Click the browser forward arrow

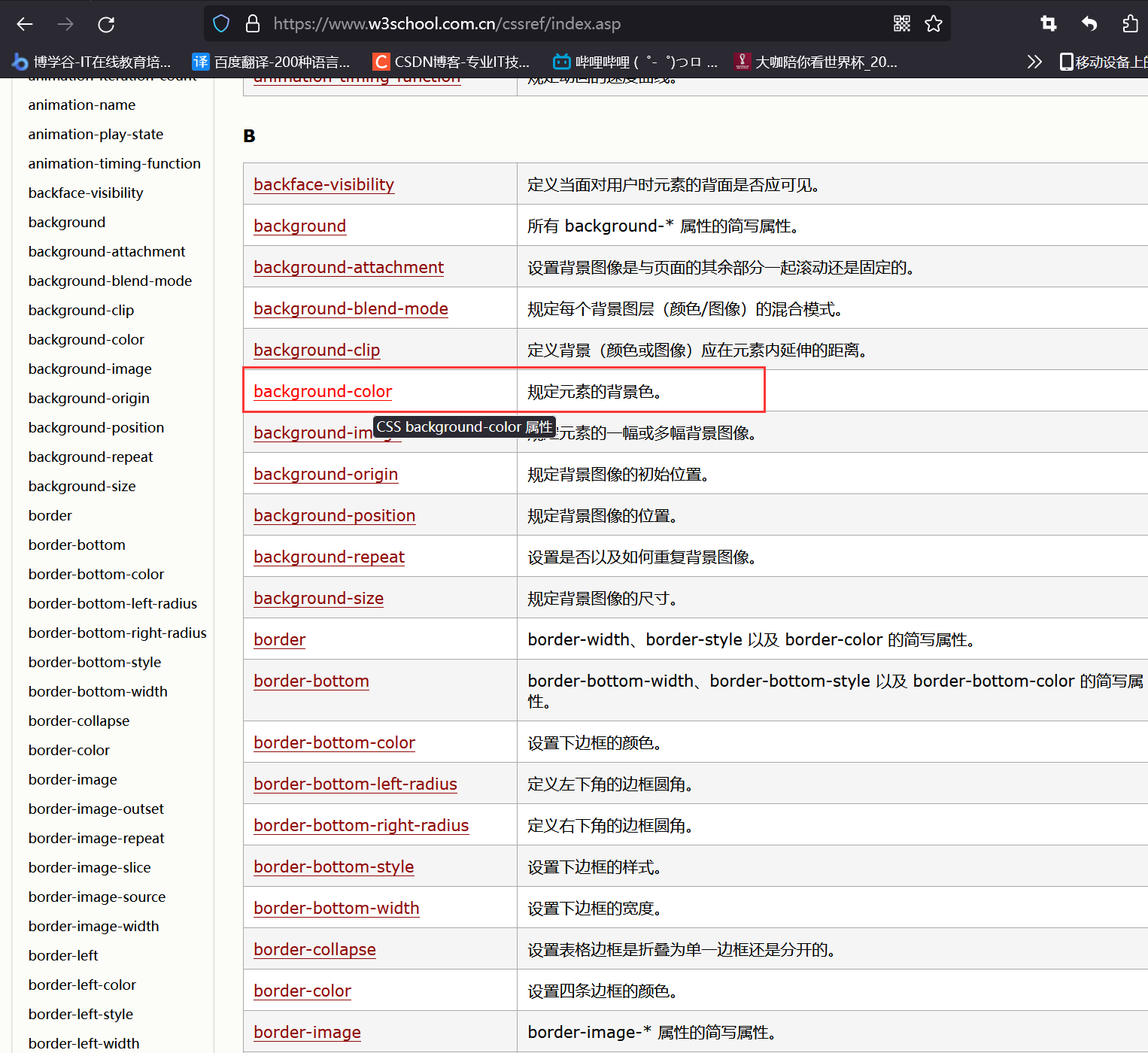(65, 24)
